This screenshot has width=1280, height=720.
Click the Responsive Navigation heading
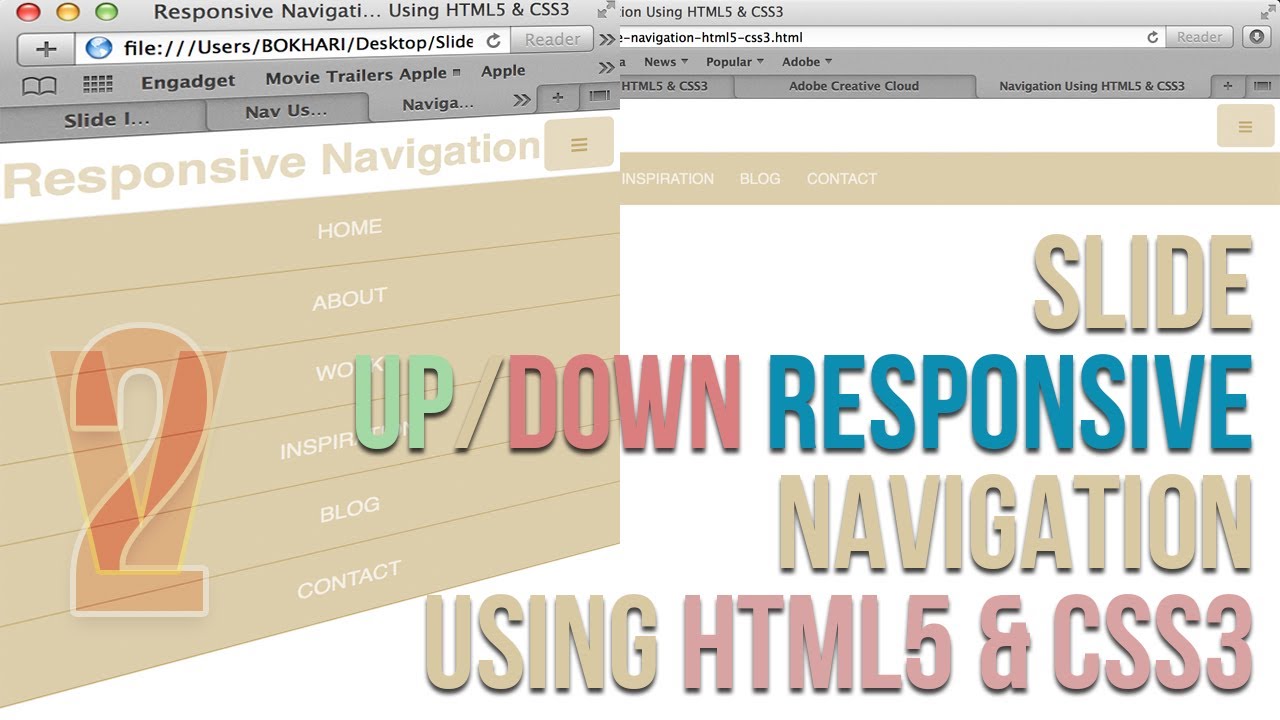272,165
